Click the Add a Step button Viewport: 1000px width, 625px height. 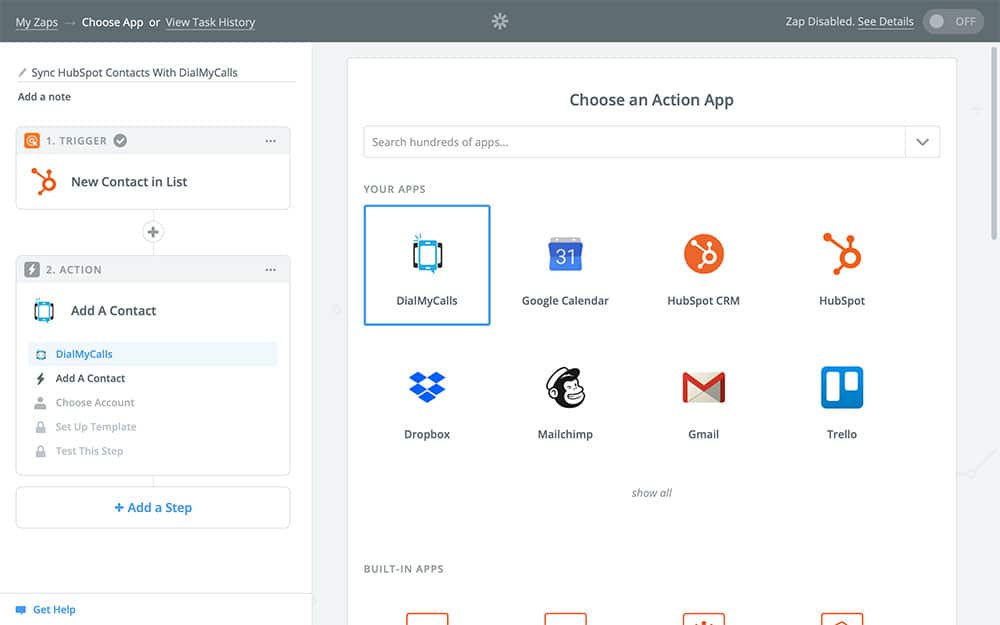pos(153,508)
